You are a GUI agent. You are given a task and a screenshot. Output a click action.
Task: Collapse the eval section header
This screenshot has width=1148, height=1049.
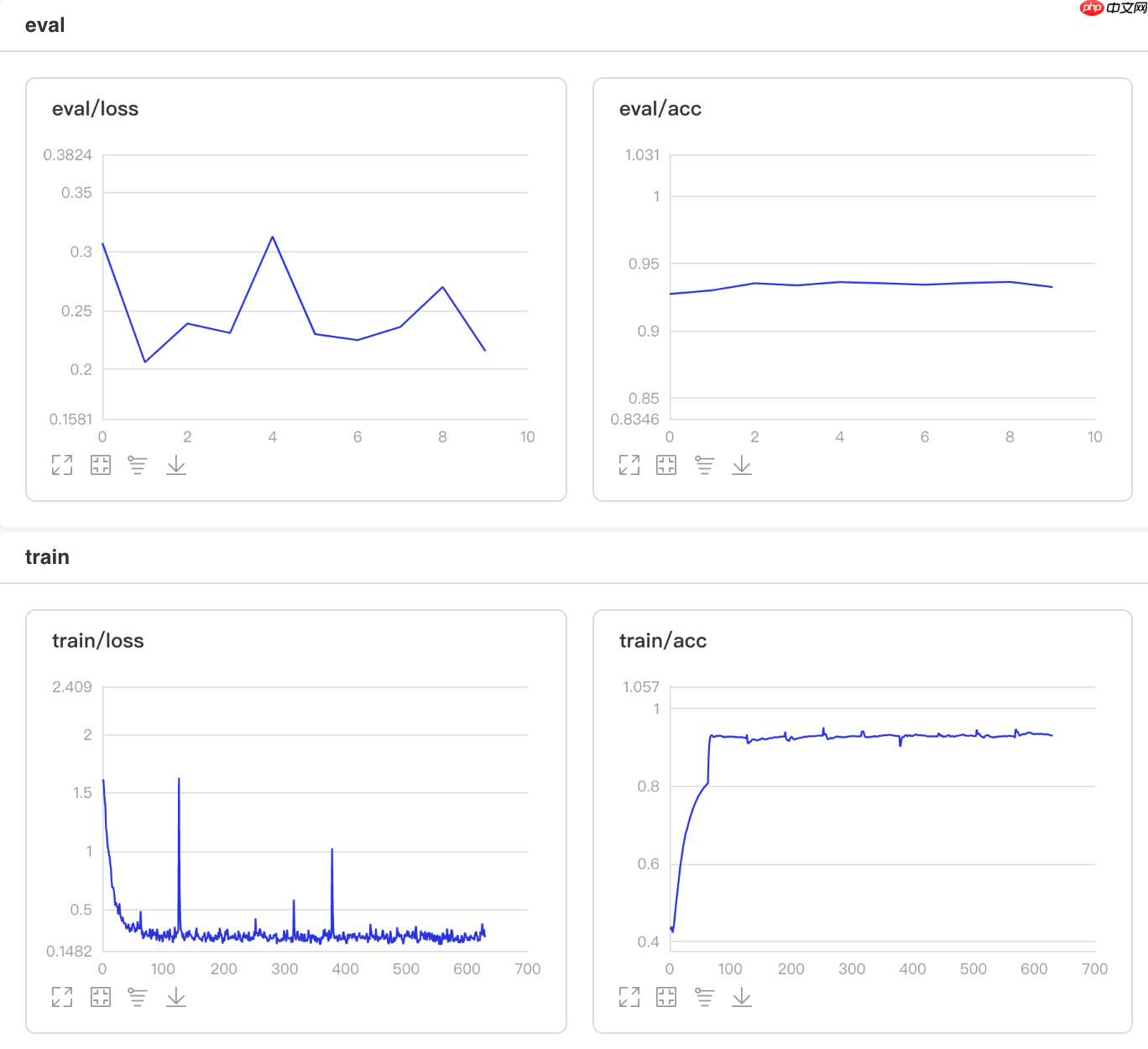(x=45, y=25)
